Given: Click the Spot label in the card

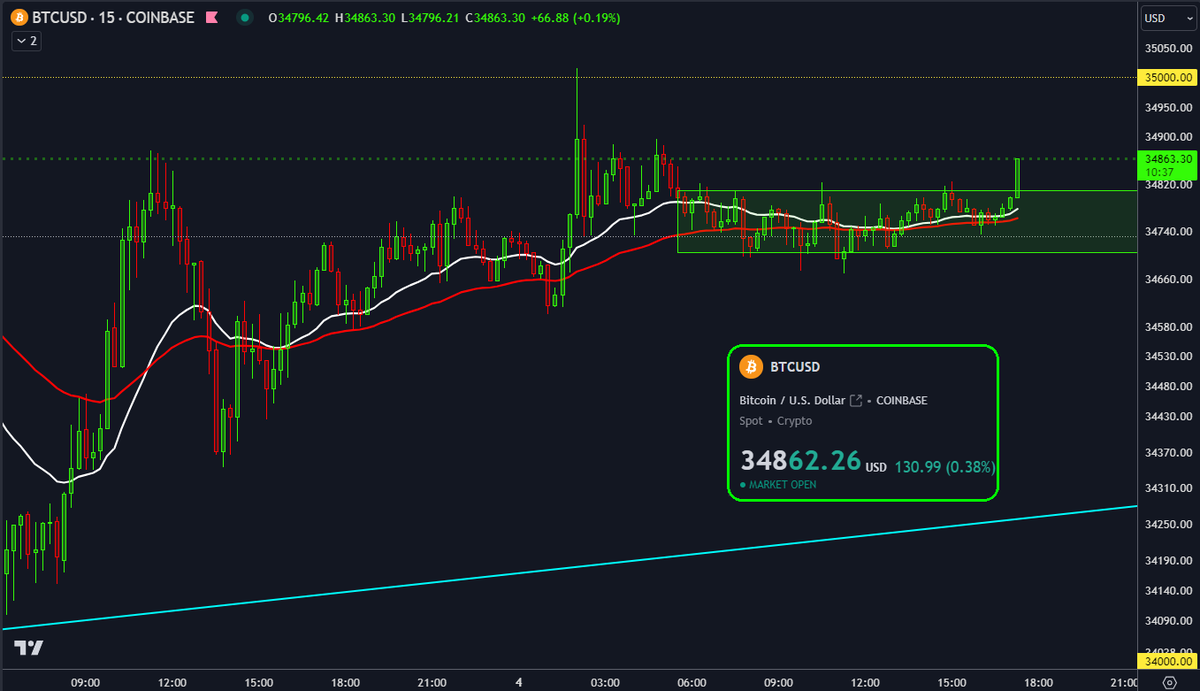Looking at the screenshot, I should [x=750, y=421].
